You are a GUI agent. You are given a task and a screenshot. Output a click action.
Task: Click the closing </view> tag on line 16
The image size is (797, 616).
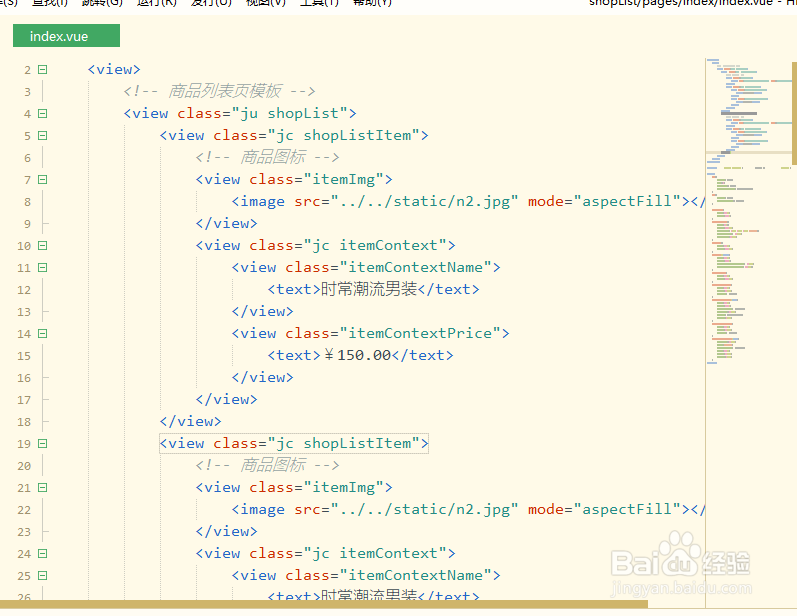click(262, 377)
